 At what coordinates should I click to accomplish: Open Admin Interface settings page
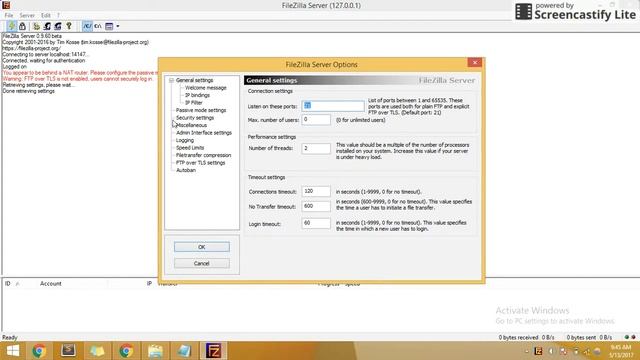point(204,133)
